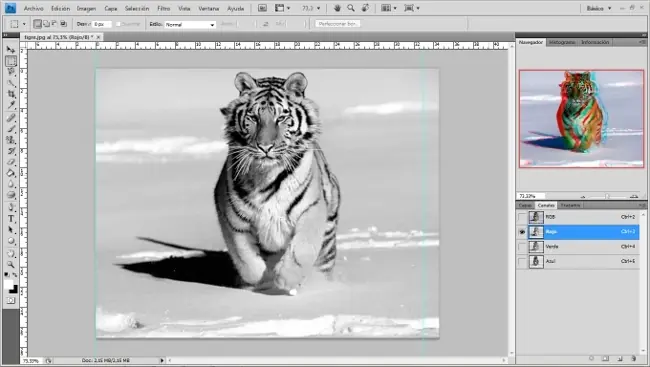Select the Lasso tool

pos(11,72)
